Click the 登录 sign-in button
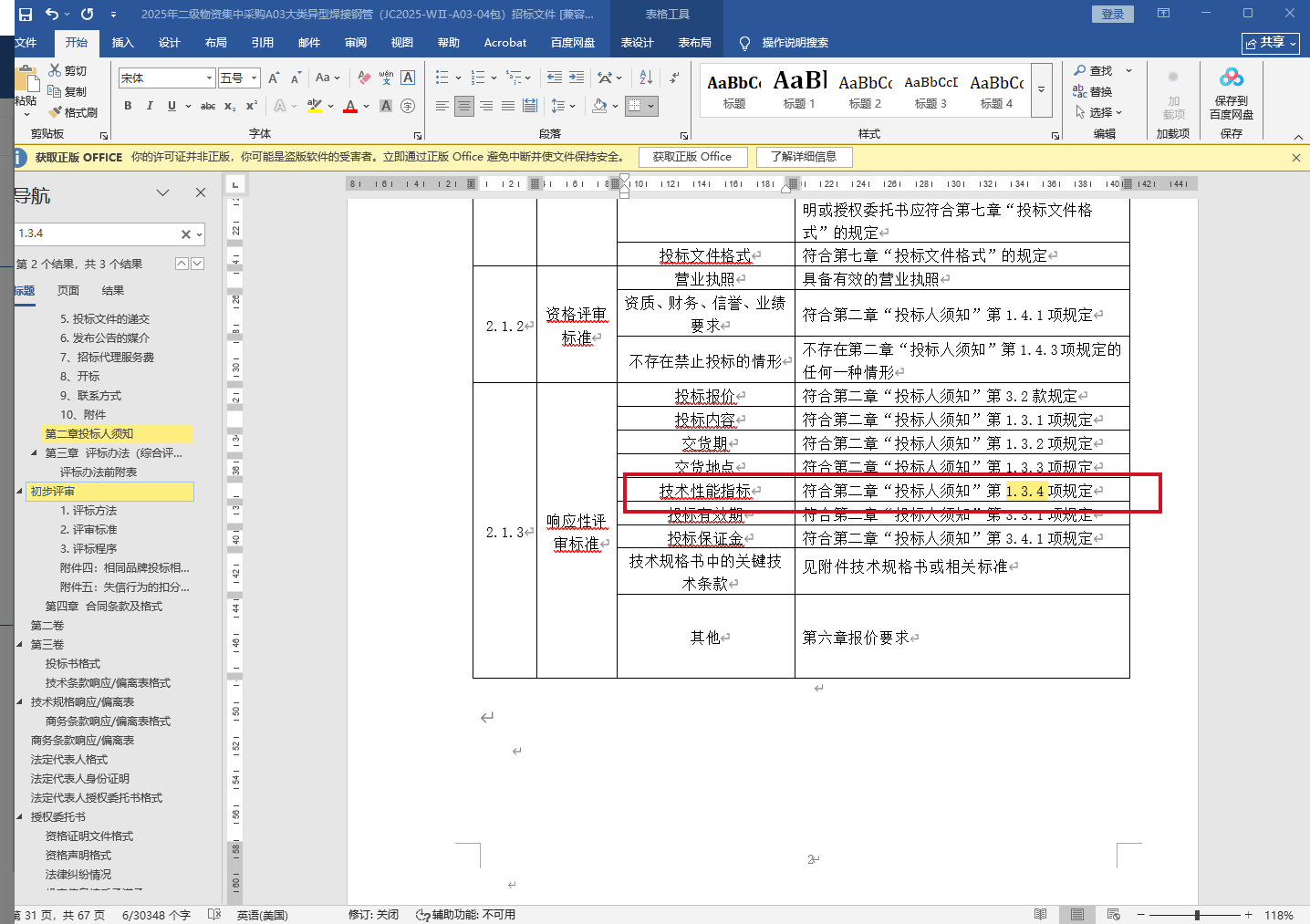 pos(1113,14)
